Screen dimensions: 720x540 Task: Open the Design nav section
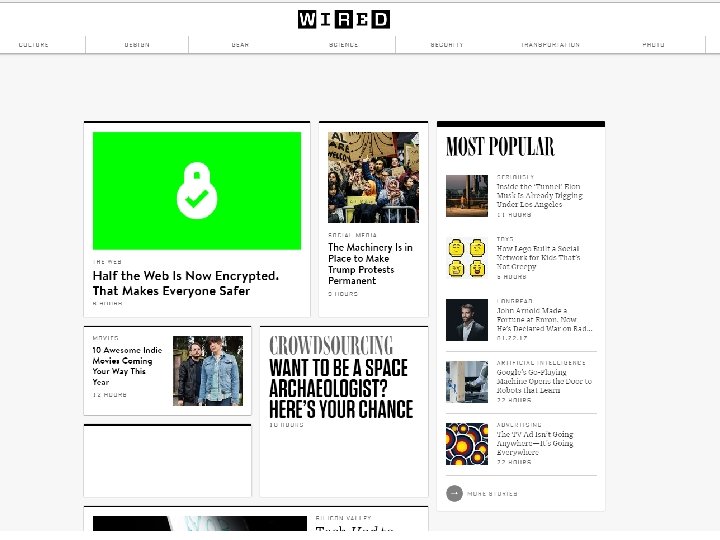(137, 45)
